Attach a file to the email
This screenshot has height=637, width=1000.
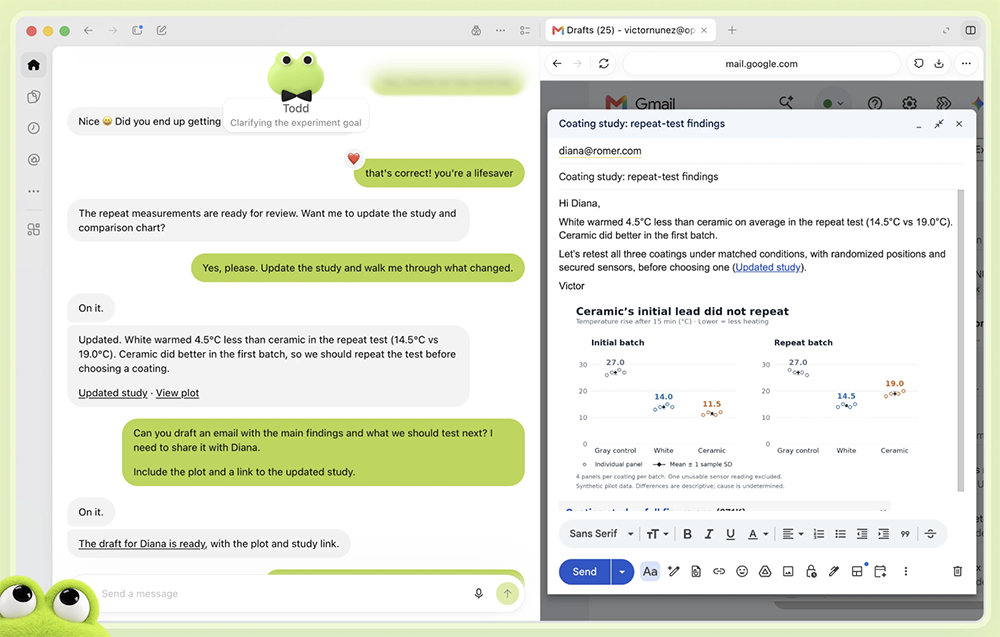coord(696,571)
